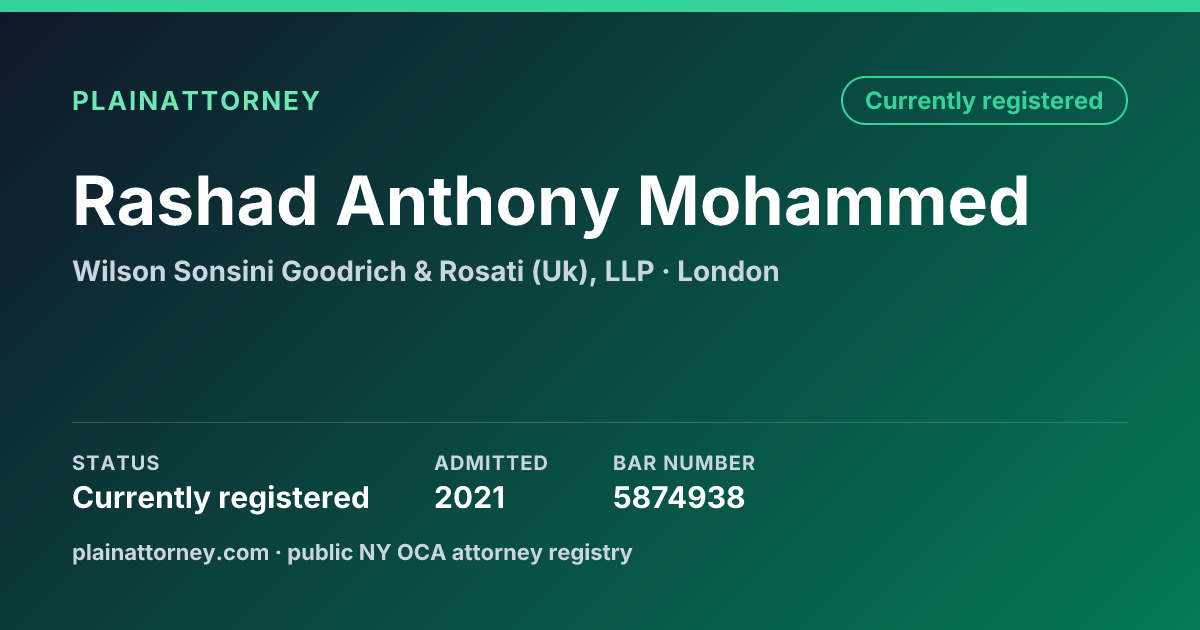This screenshot has width=1200, height=630.
Task: Click the Currently registered pill badge
Action: 984,100
